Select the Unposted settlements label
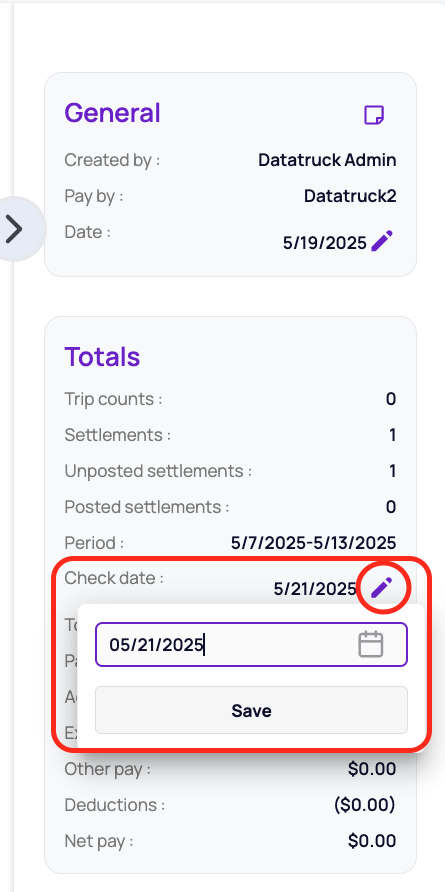Image resolution: width=445 pixels, height=892 pixels. (x=158, y=471)
